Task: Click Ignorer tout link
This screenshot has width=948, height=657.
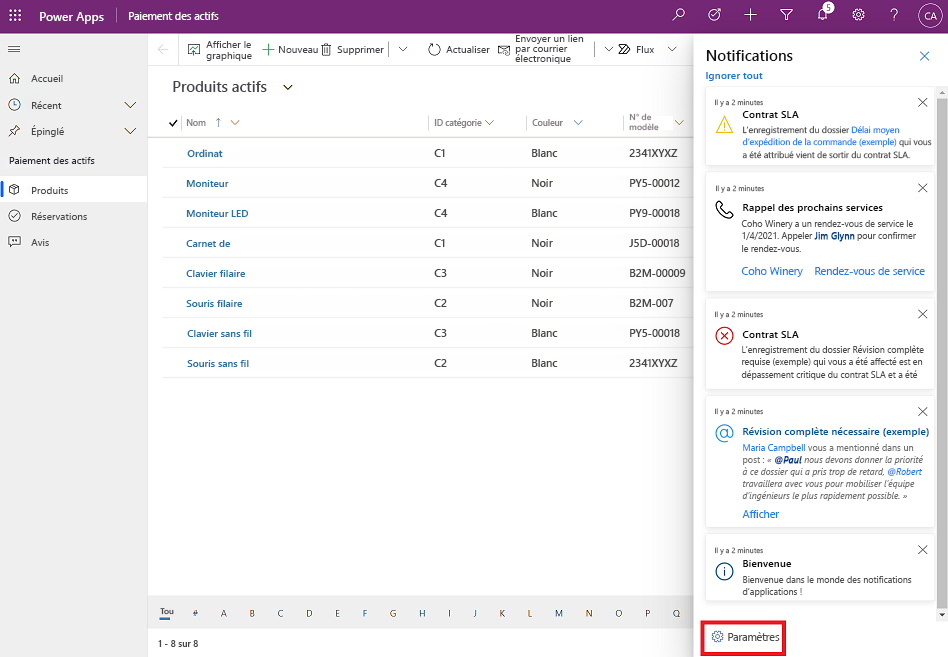Action: click(x=734, y=76)
